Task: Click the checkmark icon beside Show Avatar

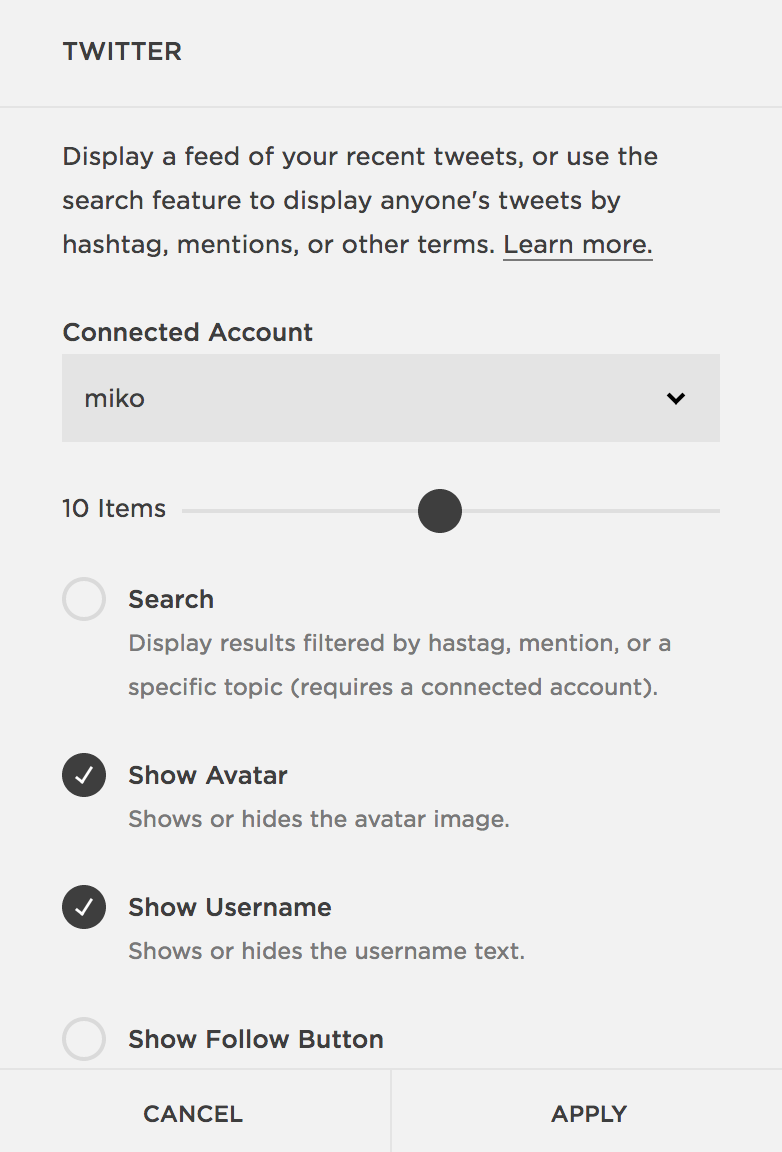Action: [x=84, y=775]
